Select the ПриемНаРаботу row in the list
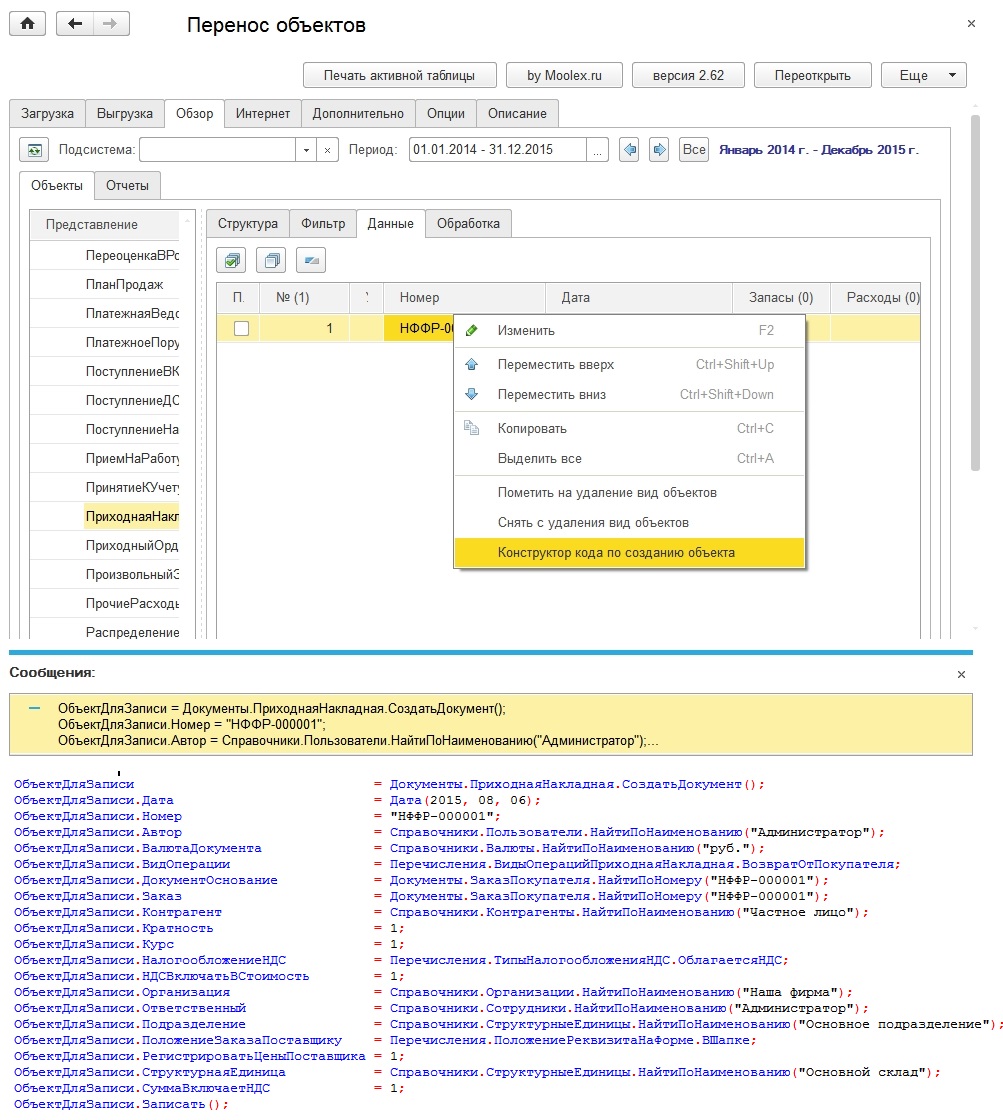 click(105, 459)
